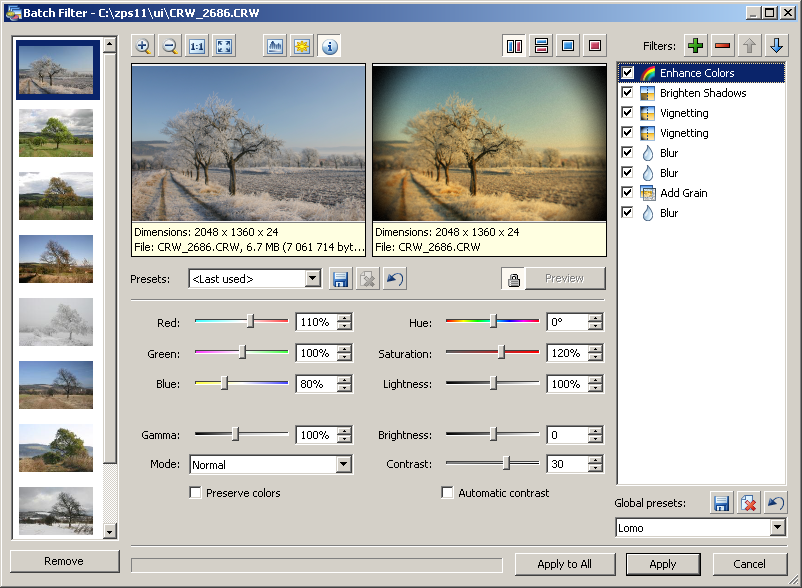Image resolution: width=802 pixels, height=588 pixels.
Task: Enable the Preserve colors checkbox
Action: pyautogui.click(x=196, y=493)
